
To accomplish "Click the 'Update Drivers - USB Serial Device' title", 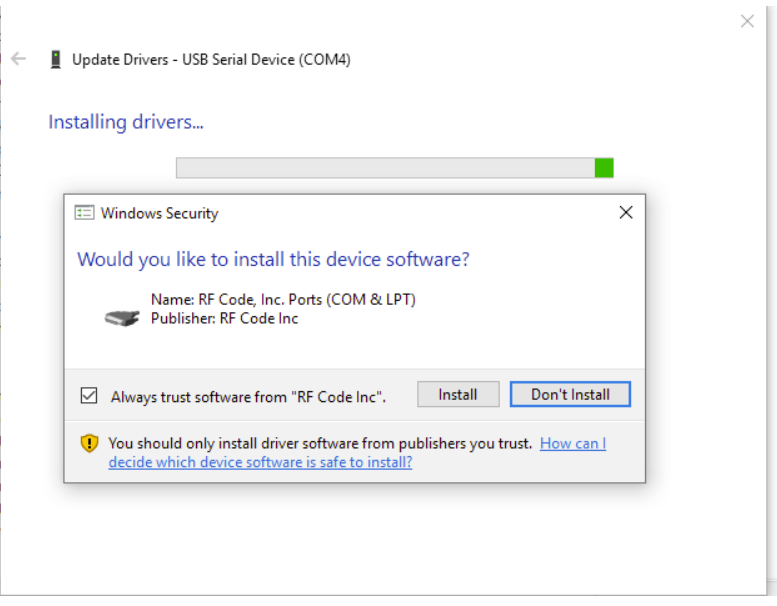I will [x=211, y=59].
